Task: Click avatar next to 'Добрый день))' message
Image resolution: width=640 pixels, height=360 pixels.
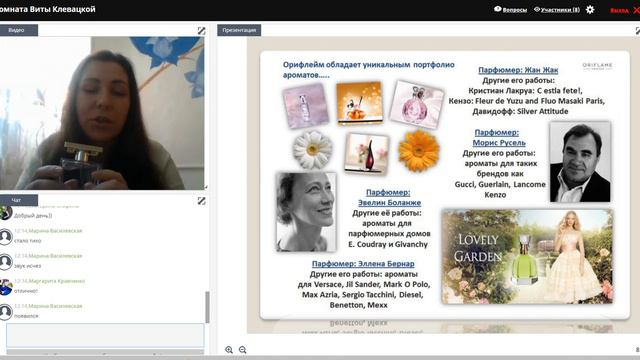Action: point(6,212)
